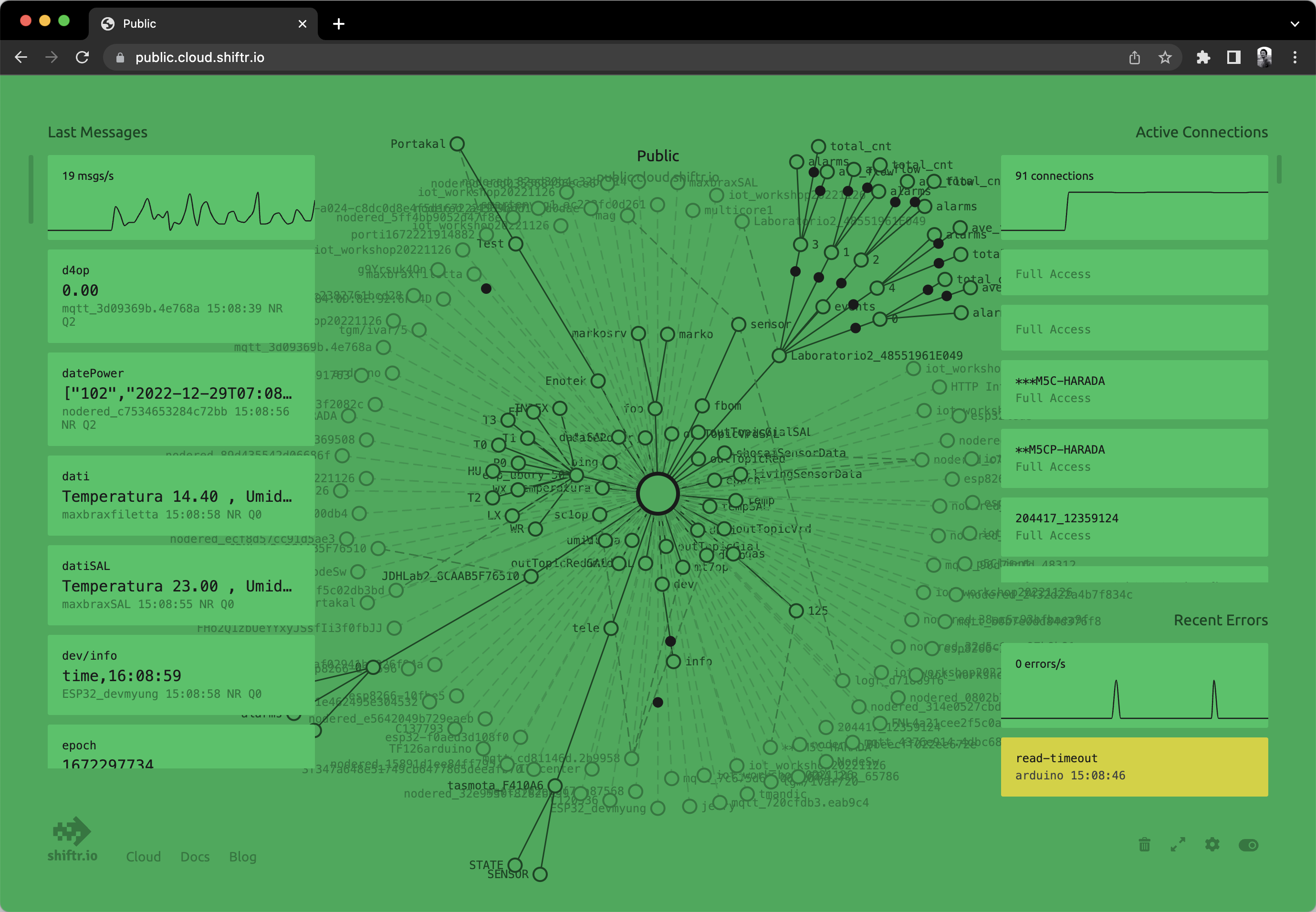Close the Public tab
Screen dimensions: 1316x912
(x=303, y=24)
